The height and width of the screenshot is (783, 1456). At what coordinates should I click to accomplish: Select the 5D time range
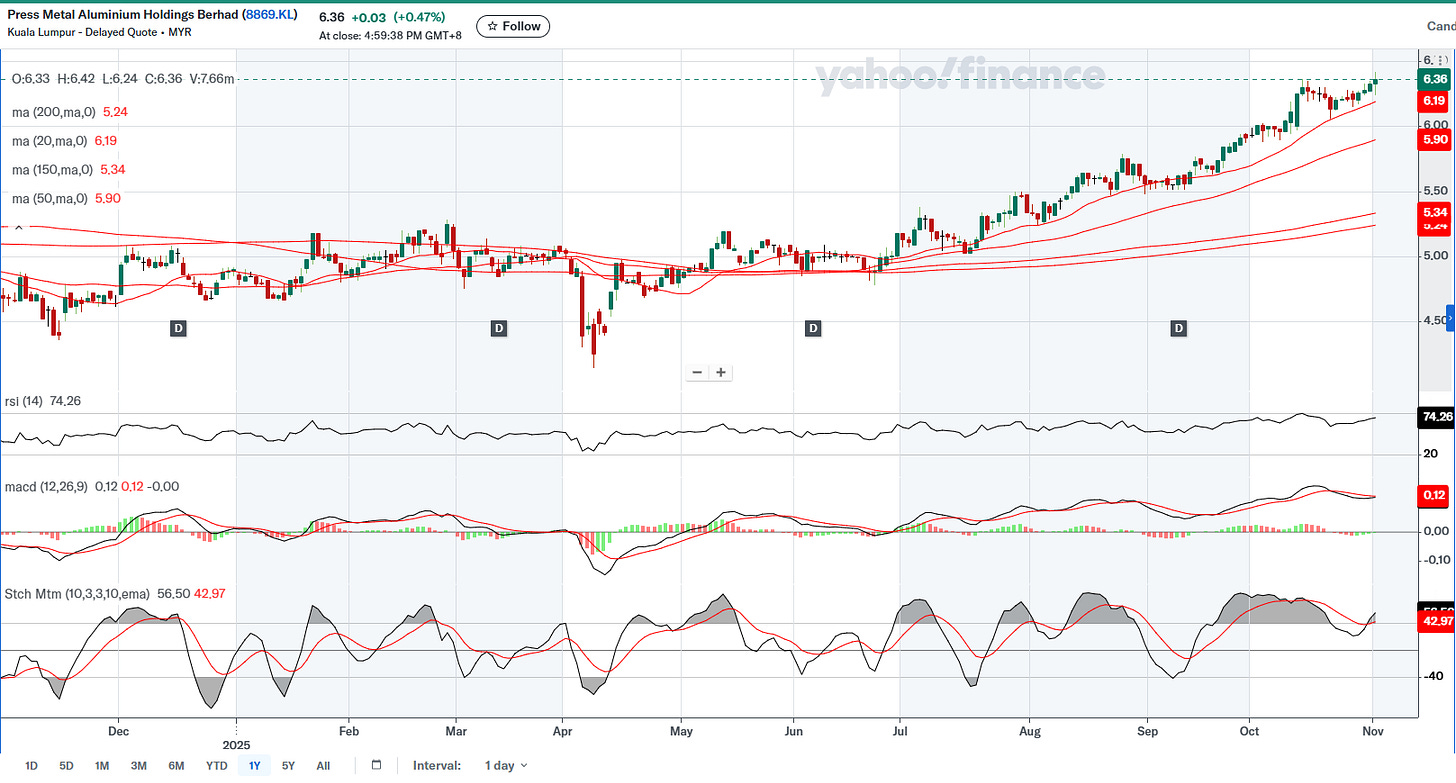(x=66, y=765)
